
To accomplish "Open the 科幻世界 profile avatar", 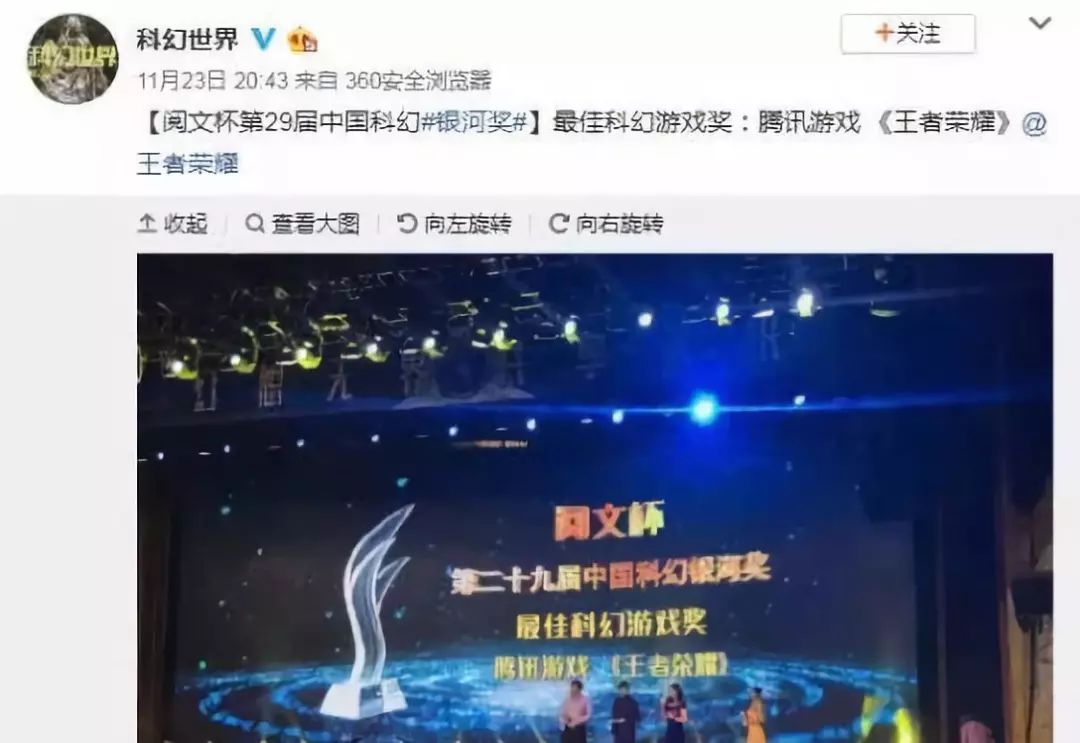I will [72, 59].
